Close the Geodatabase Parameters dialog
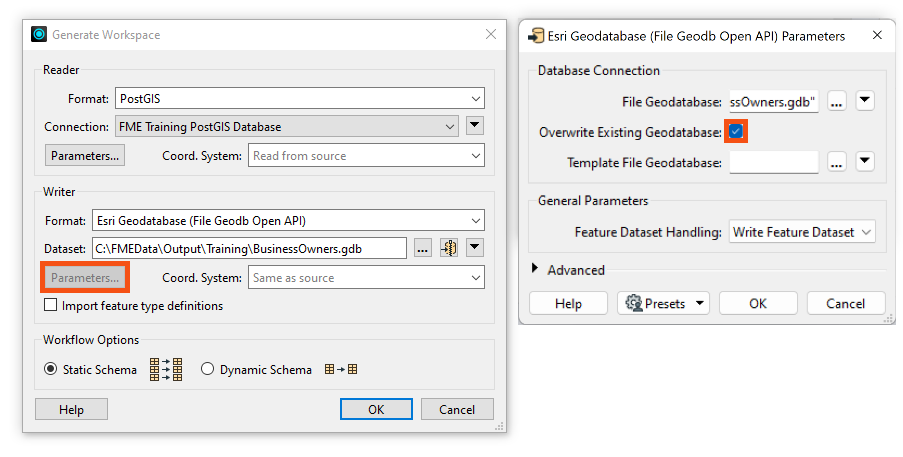 click(877, 35)
